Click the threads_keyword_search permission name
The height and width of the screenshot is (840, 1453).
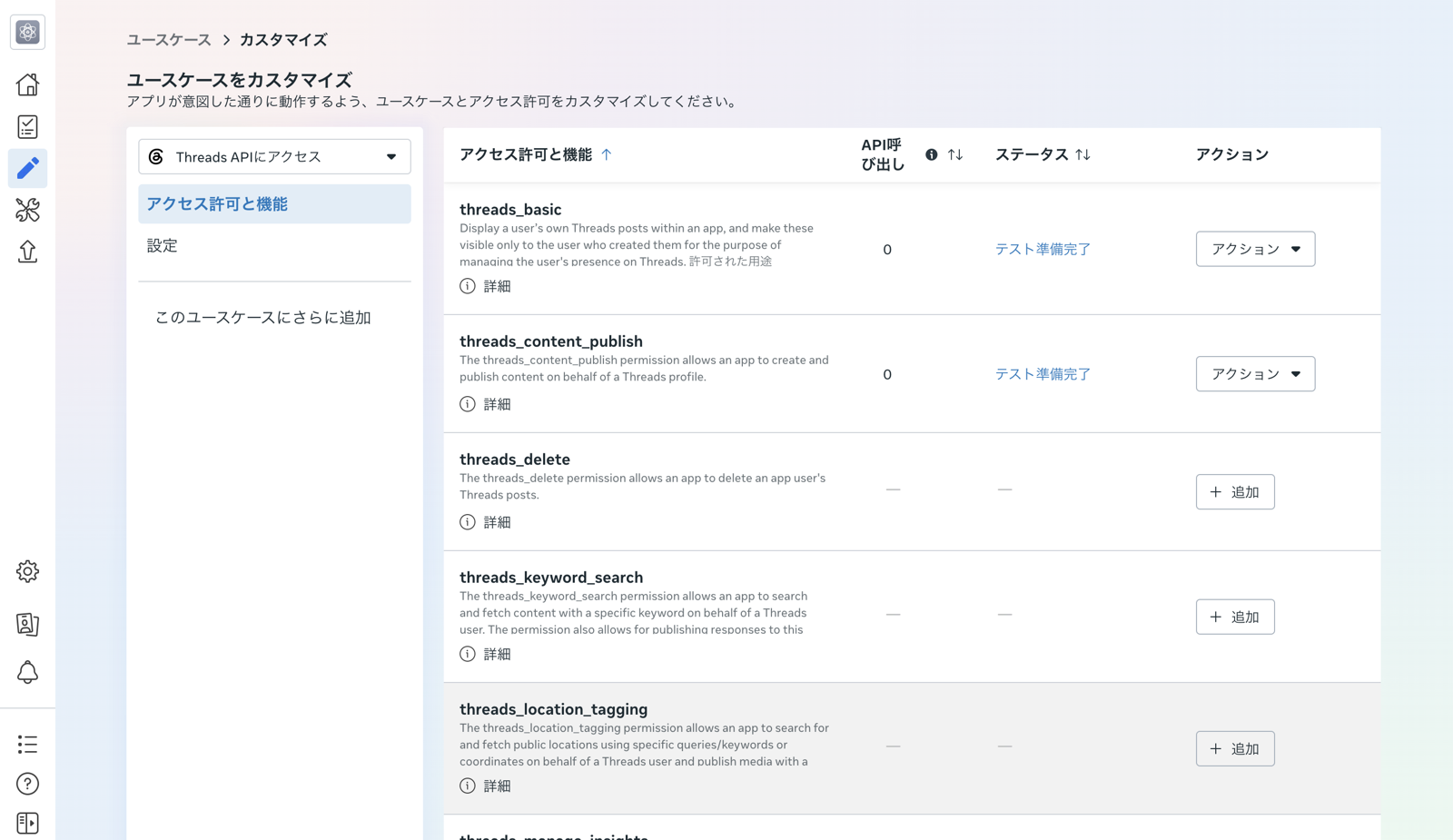click(x=551, y=578)
